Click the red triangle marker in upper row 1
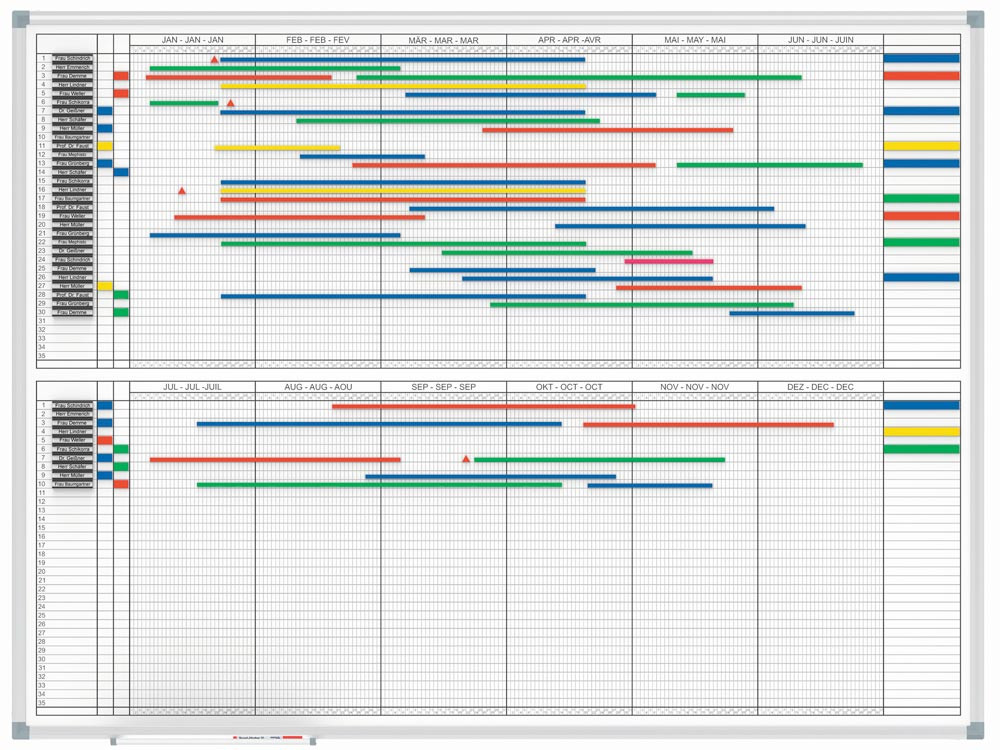This screenshot has width=1000, height=750. tap(214, 60)
